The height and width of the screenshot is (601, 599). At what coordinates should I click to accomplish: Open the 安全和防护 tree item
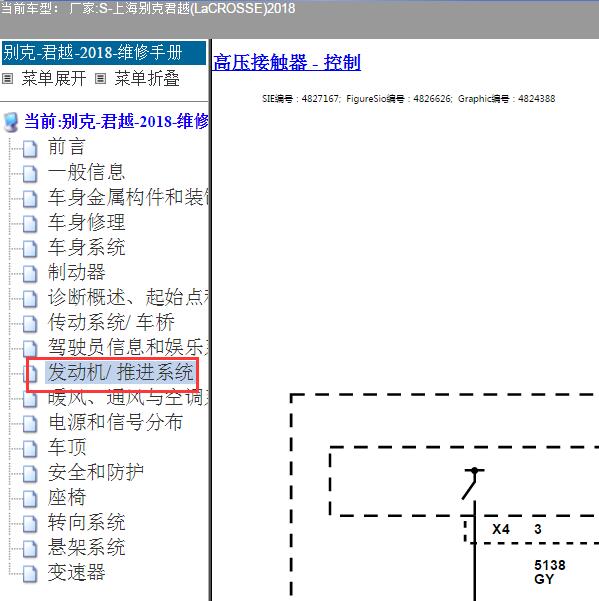click(x=95, y=472)
